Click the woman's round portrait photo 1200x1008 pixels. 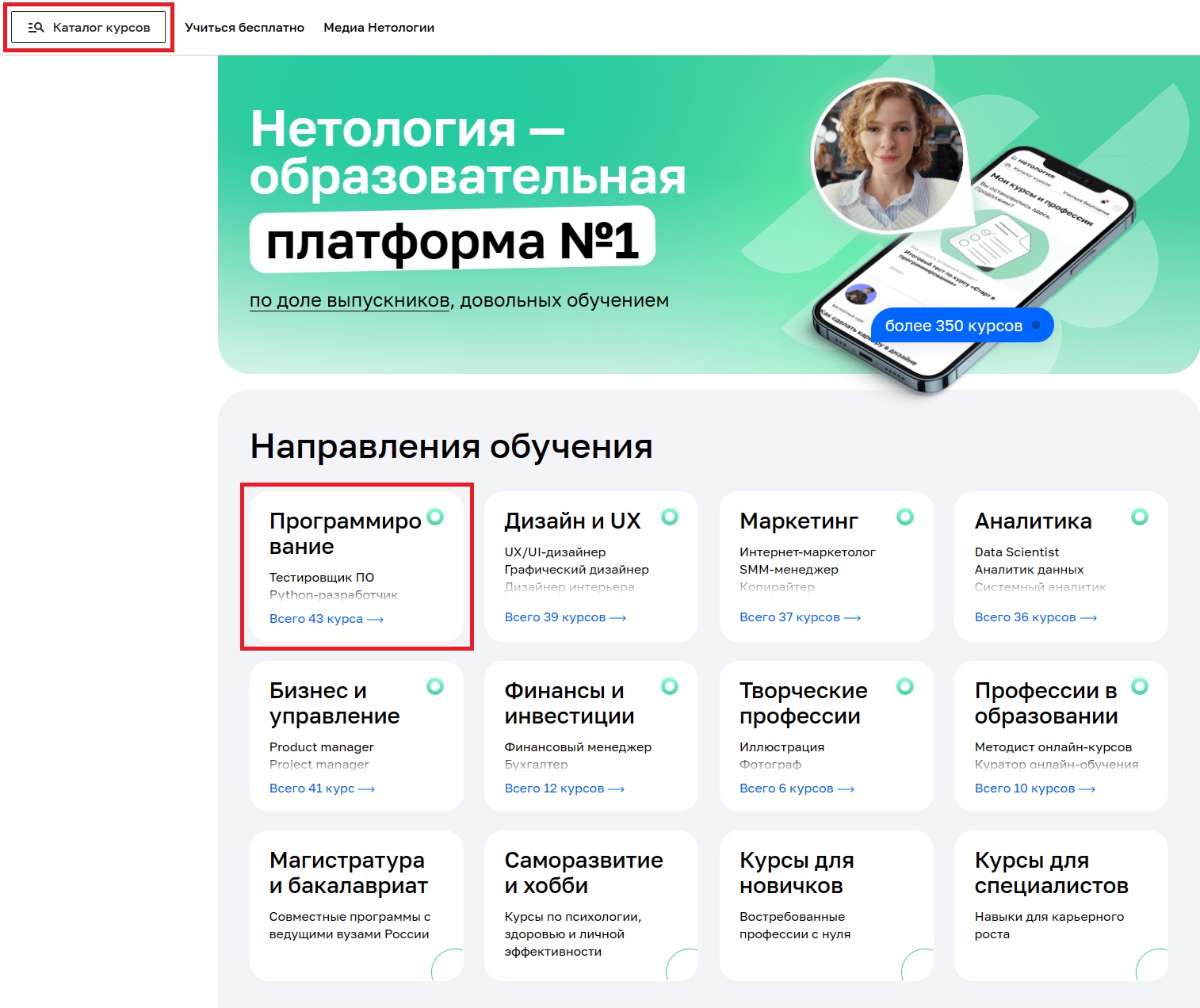[889, 155]
